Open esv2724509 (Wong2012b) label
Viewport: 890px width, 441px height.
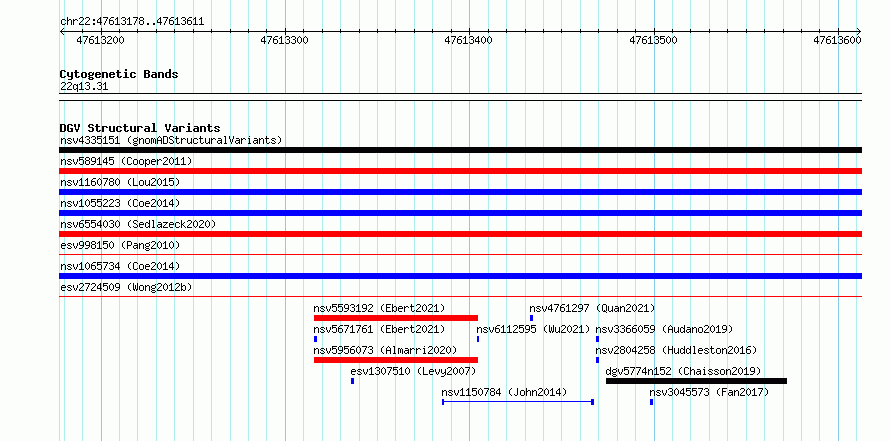coord(126,287)
